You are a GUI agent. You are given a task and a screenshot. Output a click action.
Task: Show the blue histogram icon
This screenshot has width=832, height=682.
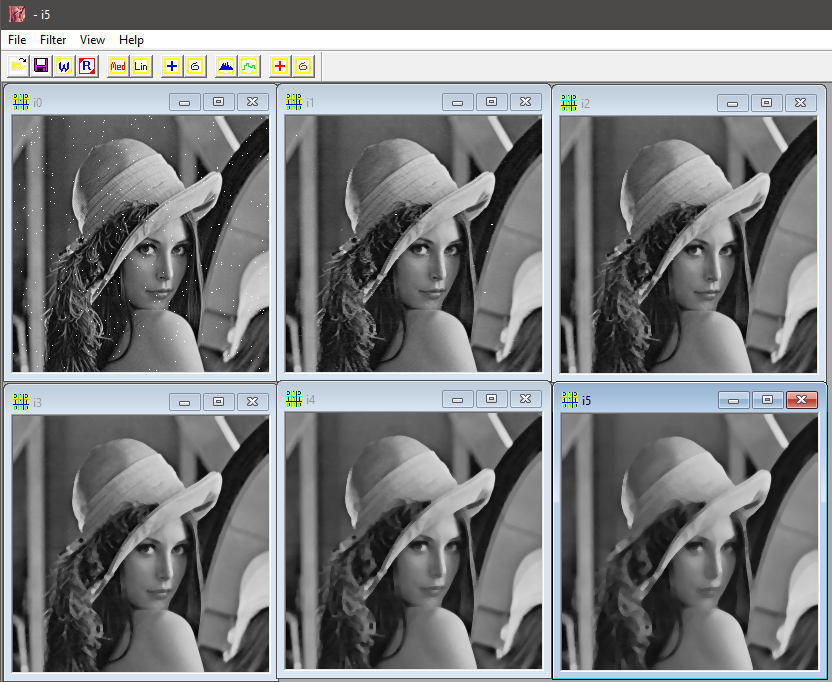click(x=227, y=66)
